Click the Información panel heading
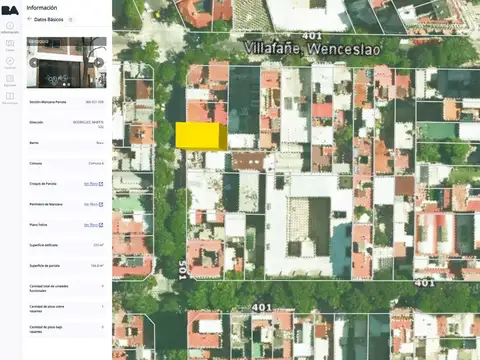Viewport: 480px width, 360px height. (x=42, y=8)
